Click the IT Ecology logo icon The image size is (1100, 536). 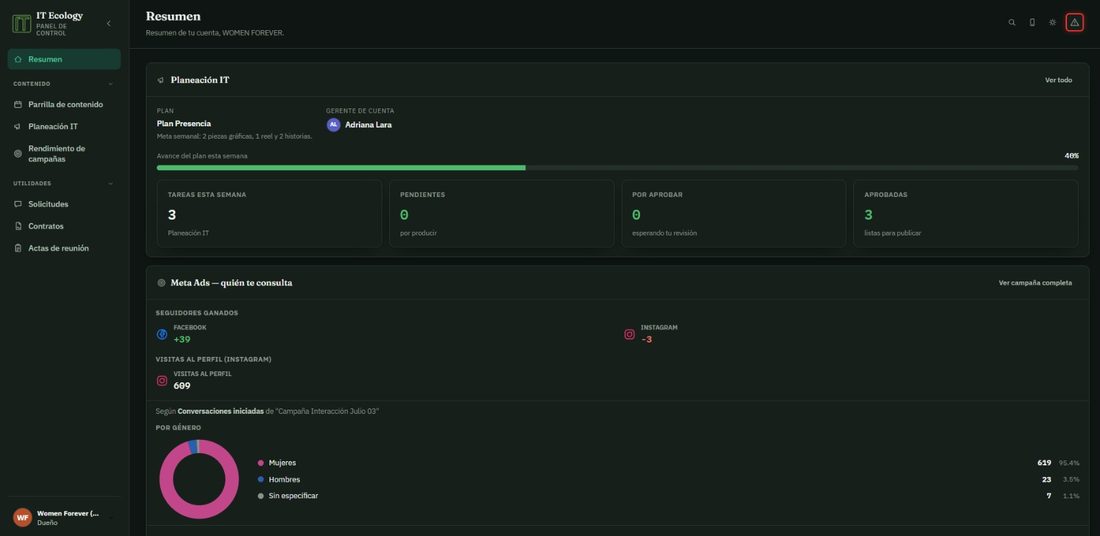pyautogui.click(x=22, y=23)
